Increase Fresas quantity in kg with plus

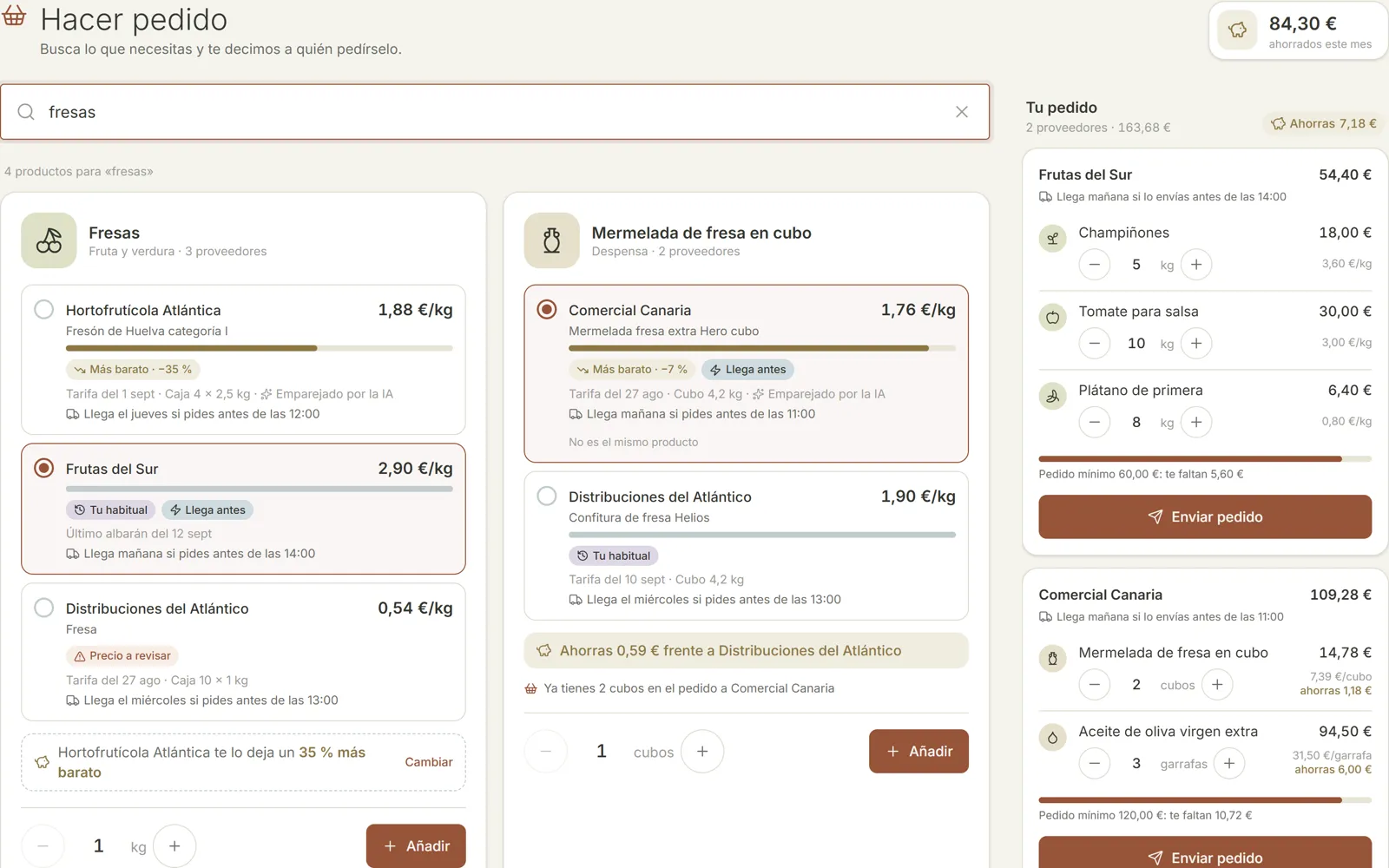coord(174,845)
